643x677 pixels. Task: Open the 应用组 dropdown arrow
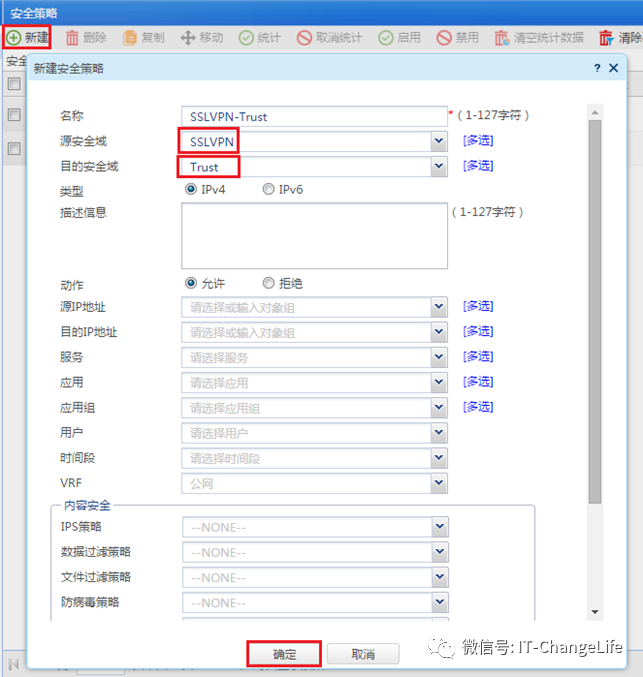tap(439, 408)
